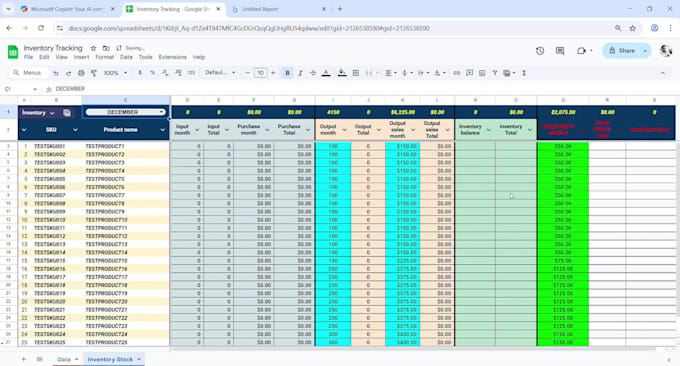Toggle italic formatting
Screen dimensions: 680x366
point(300,73)
